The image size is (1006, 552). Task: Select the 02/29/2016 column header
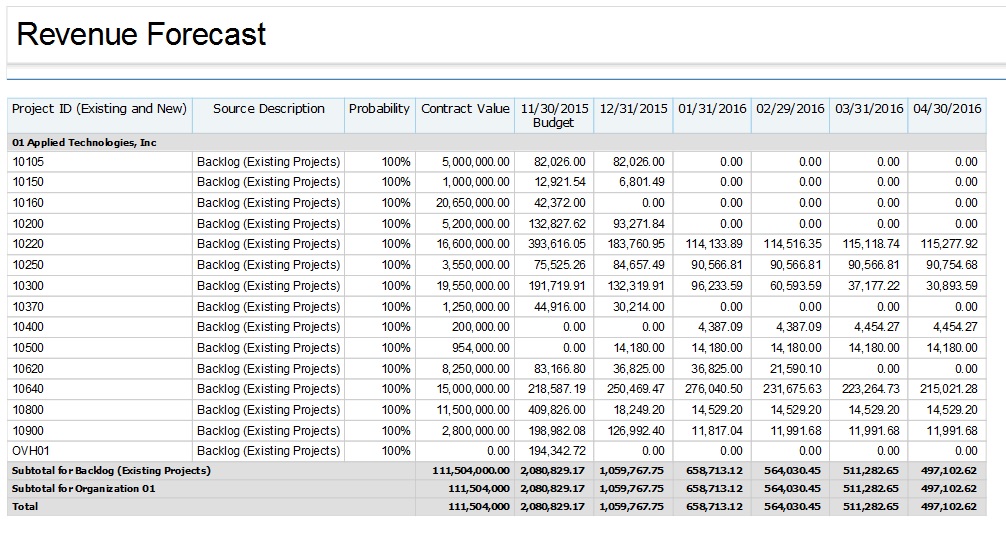pos(790,109)
